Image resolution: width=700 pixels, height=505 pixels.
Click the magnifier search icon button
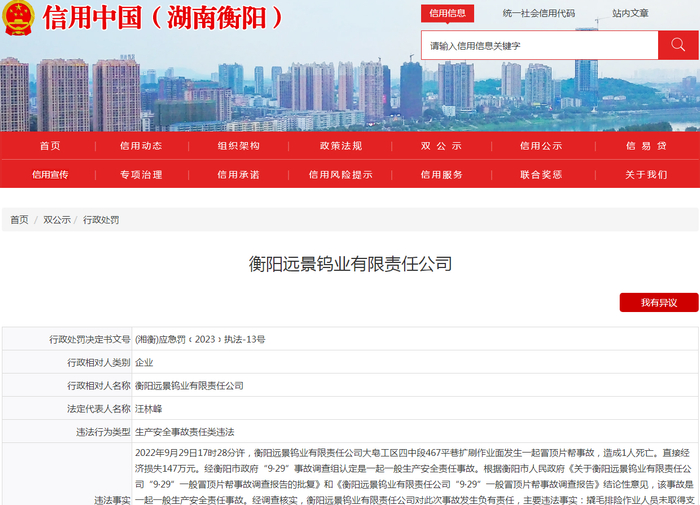[678, 45]
